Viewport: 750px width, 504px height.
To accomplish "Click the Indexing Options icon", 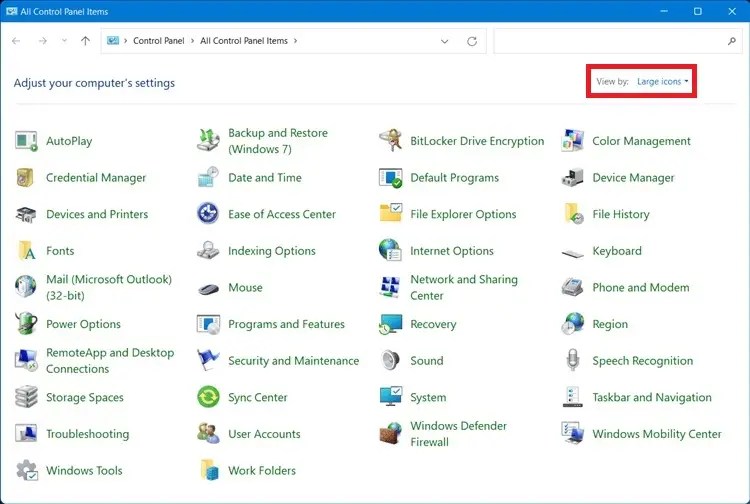I will 208,251.
